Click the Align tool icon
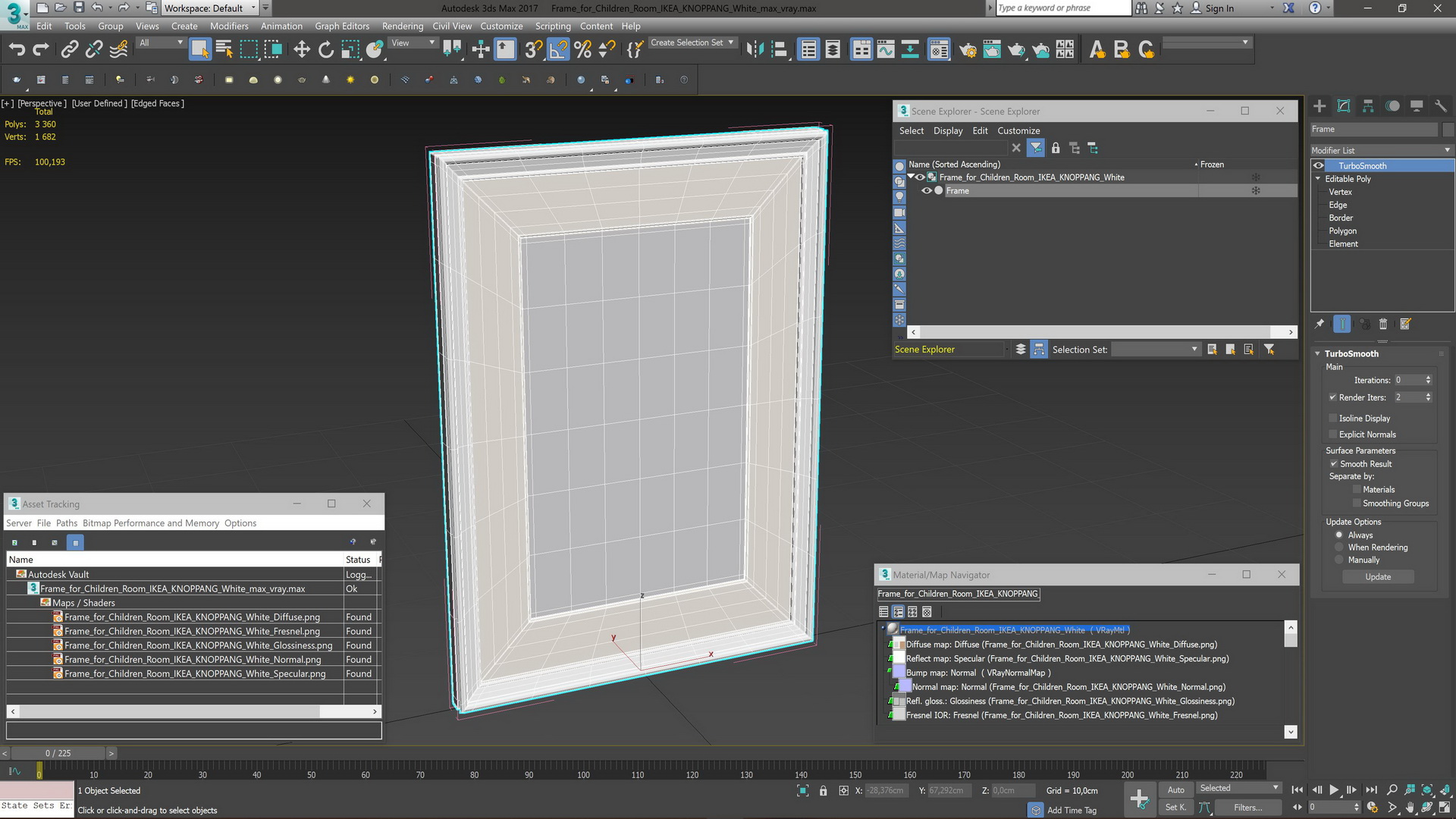Image resolution: width=1456 pixels, height=819 pixels. pos(780,50)
